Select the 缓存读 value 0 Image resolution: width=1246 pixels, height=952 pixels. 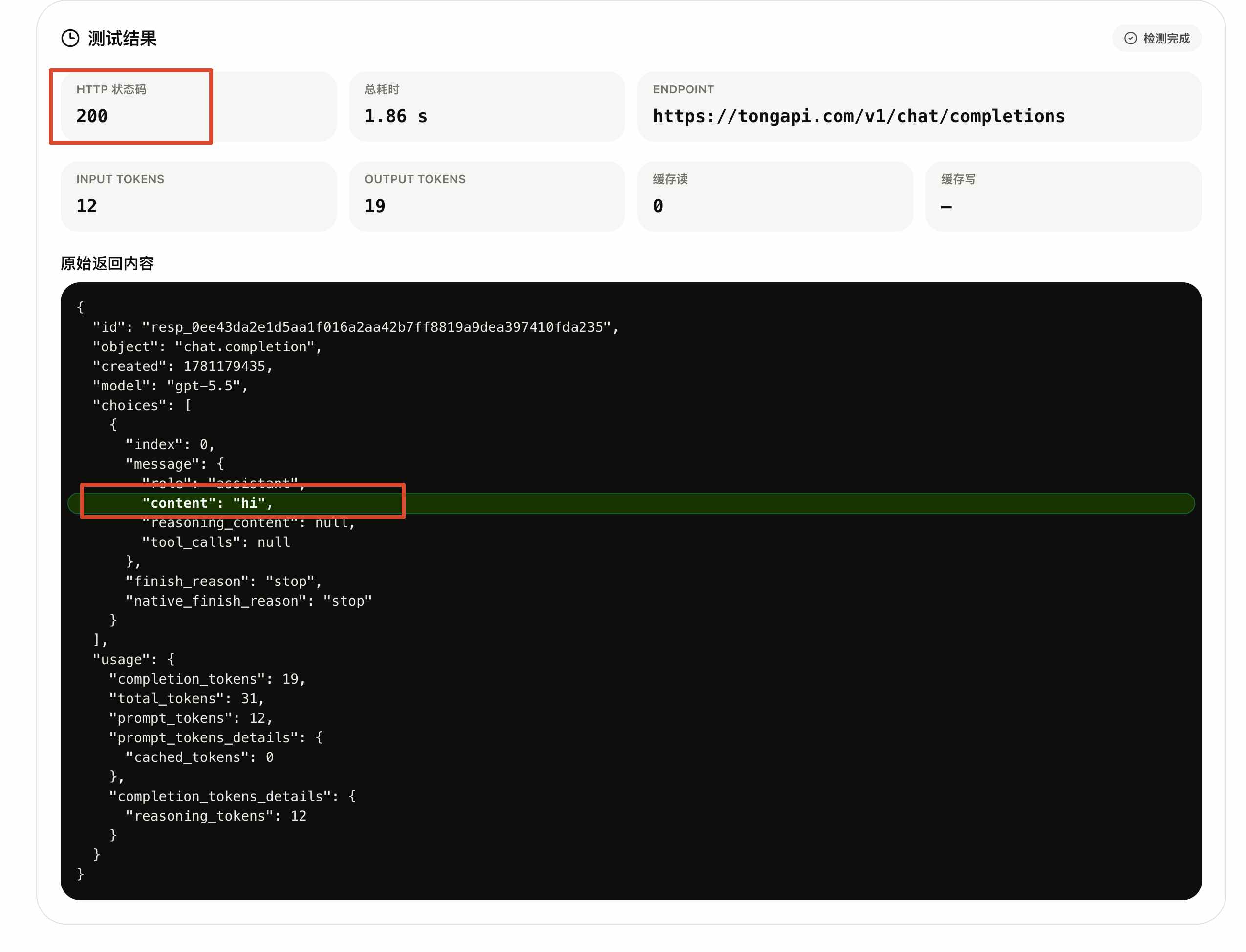657,206
